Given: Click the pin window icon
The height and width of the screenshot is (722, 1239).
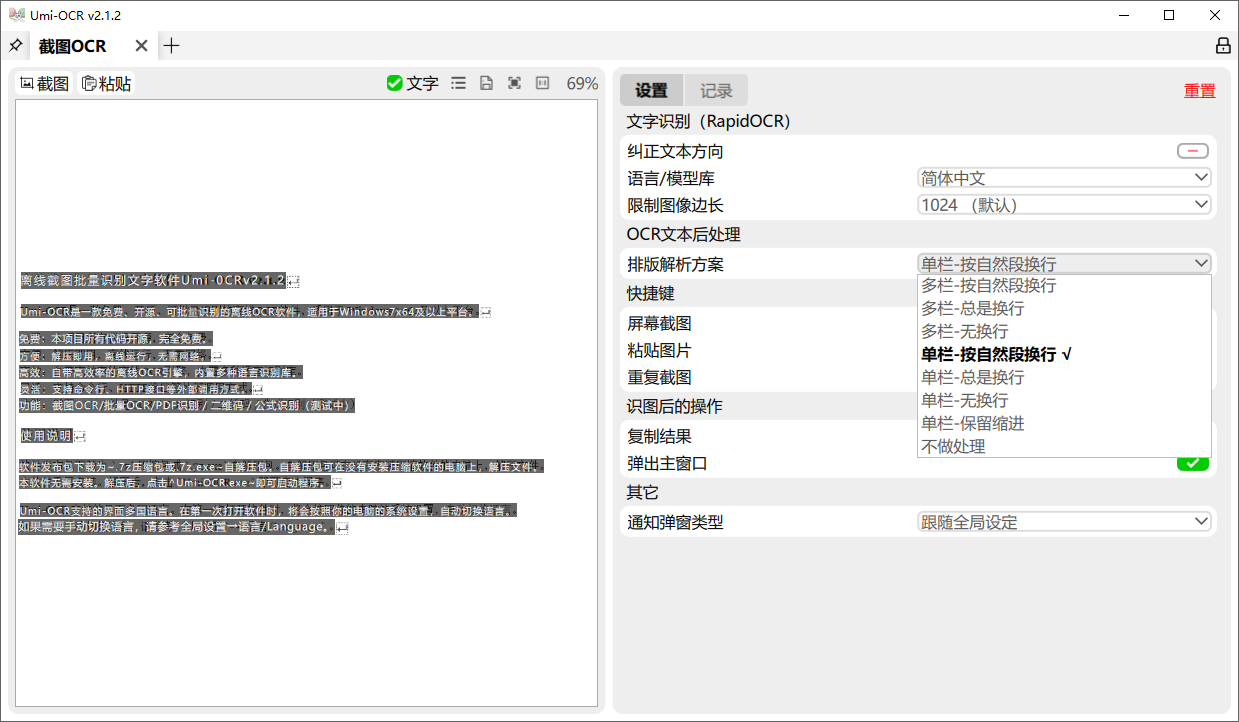Looking at the screenshot, I should tap(15, 46).
